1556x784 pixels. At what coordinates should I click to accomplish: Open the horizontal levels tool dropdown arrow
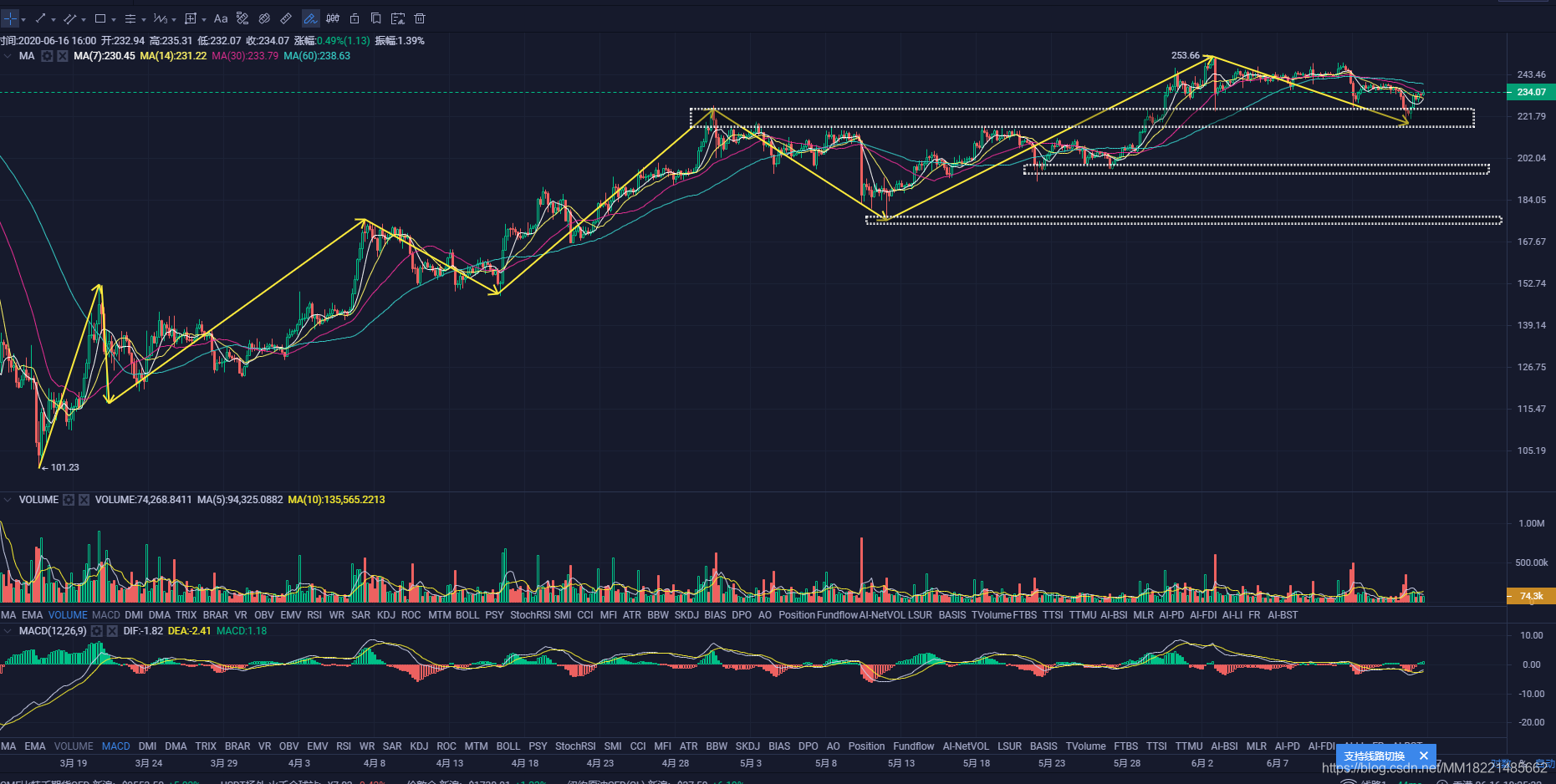click(x=144, y=19)
